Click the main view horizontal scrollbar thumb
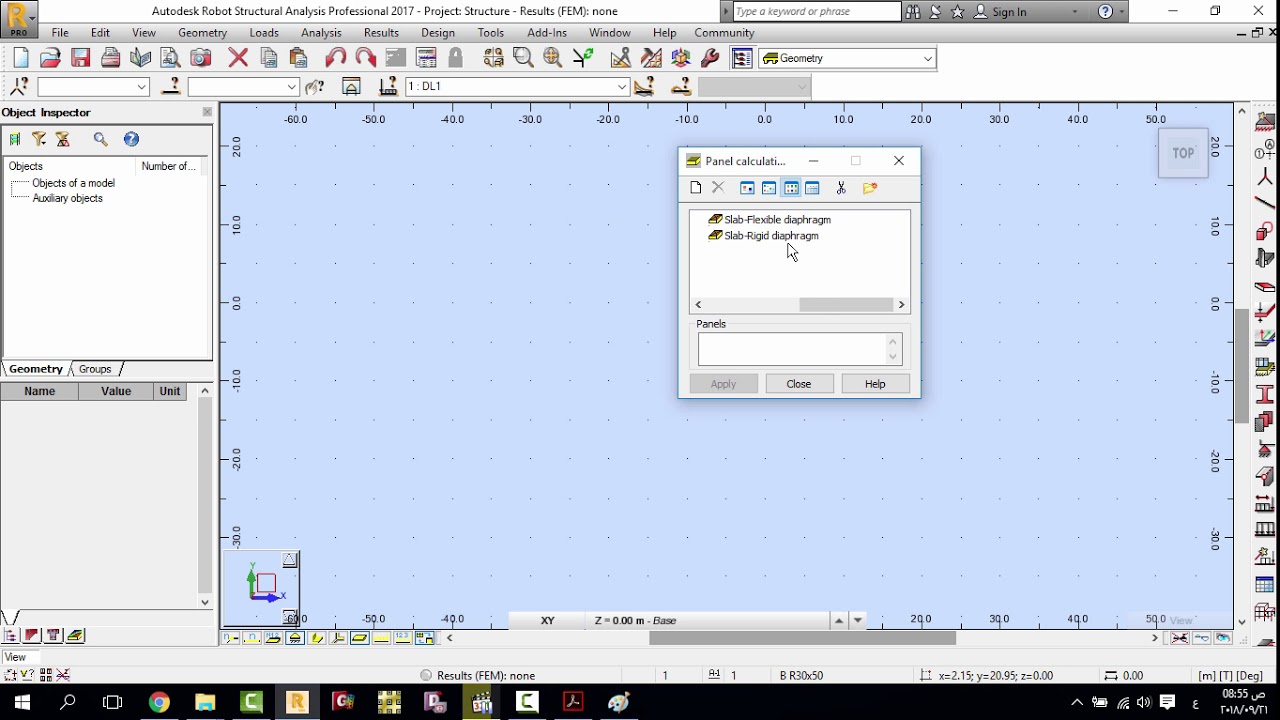The width and height of the screenshot is (1280, 720). pos(802,638)
